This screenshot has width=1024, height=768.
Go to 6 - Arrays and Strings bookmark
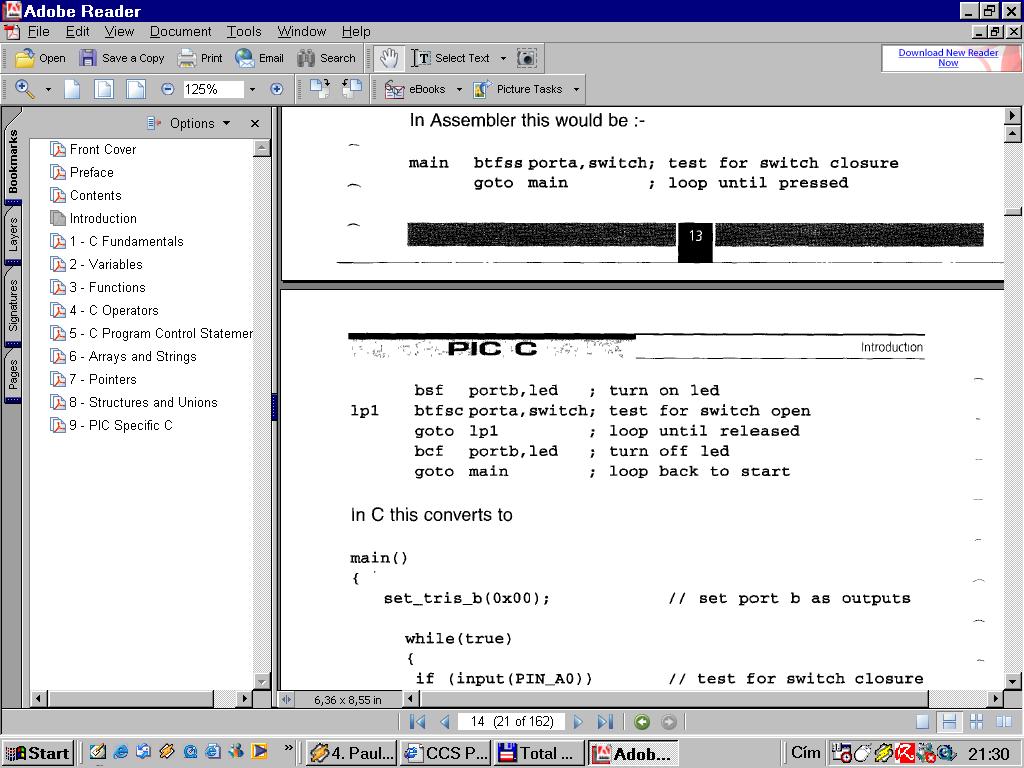(133, 357)
